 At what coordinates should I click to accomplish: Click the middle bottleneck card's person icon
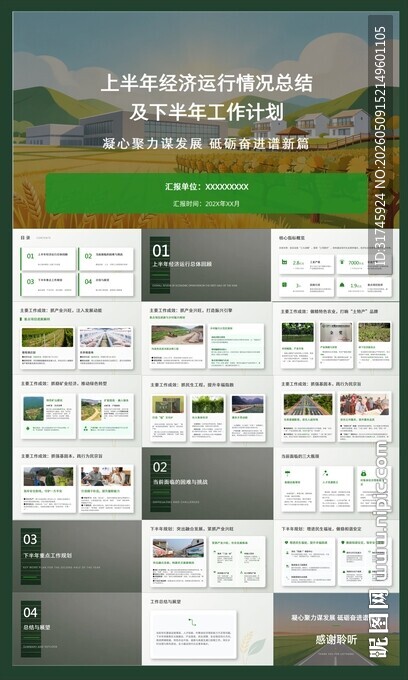[x=325, y=473]
